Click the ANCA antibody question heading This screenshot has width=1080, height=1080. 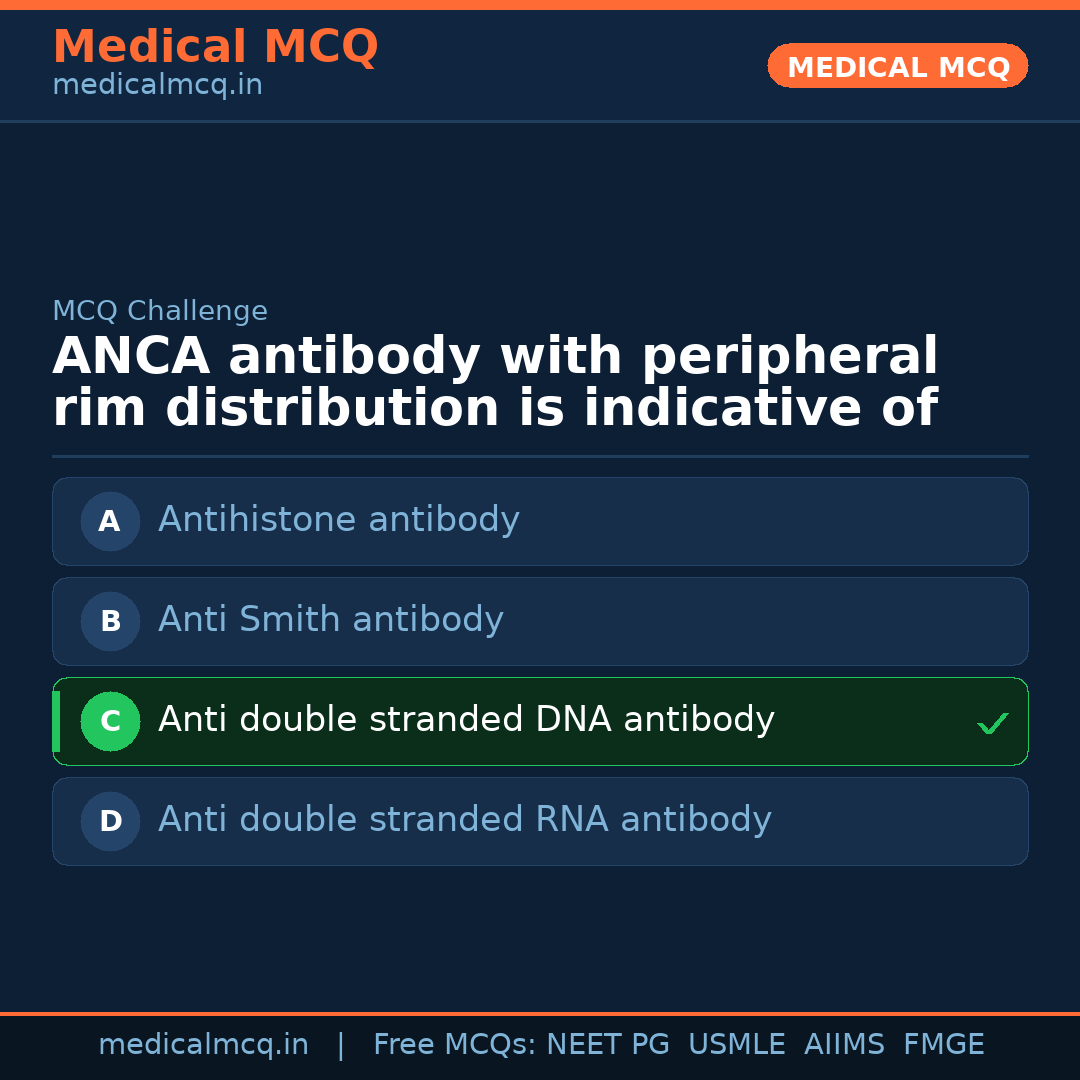coord(495,383)
